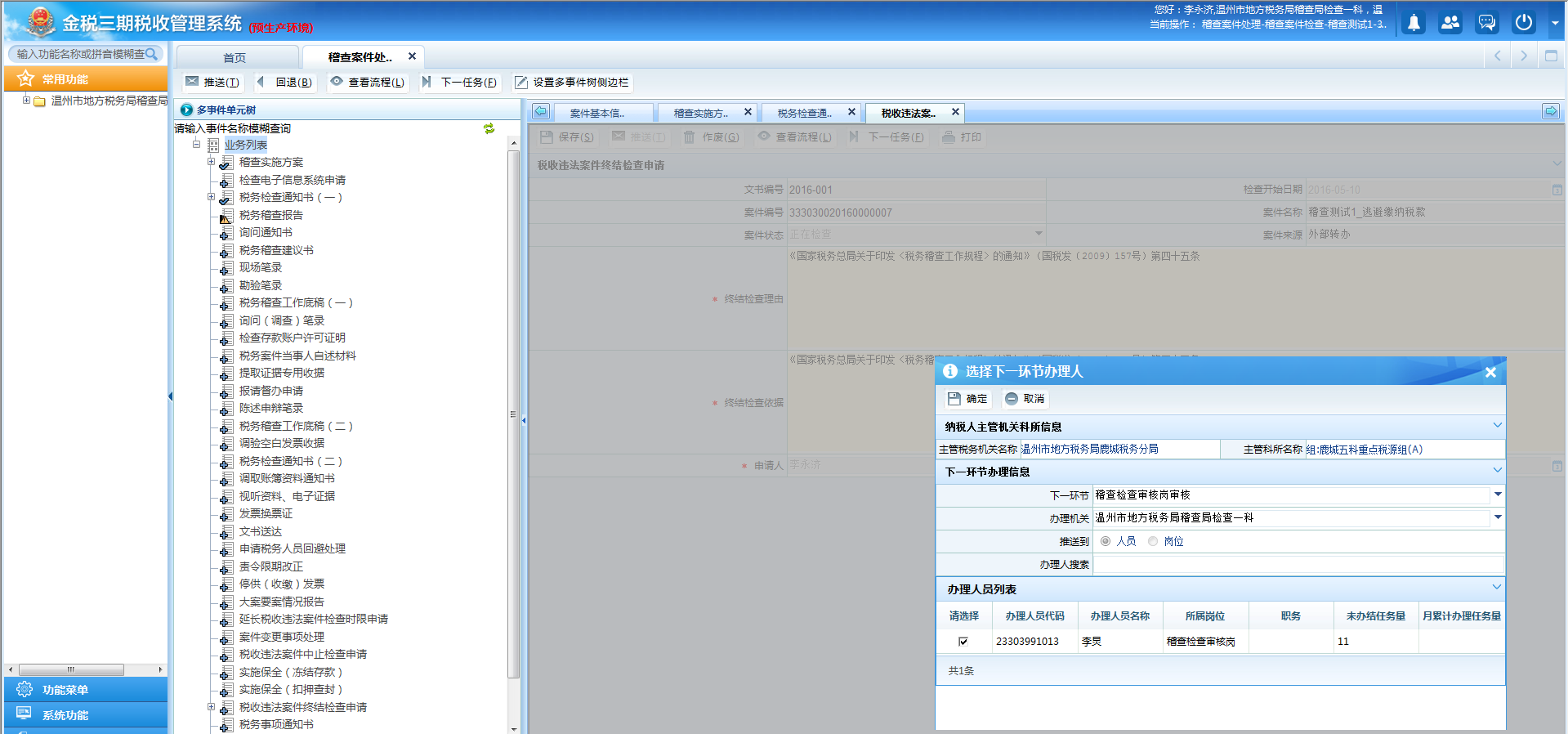This screenshot has height=734, width=1568.
Task: Click the tab scroll-left arrow icon
Action: click(541, 112)
